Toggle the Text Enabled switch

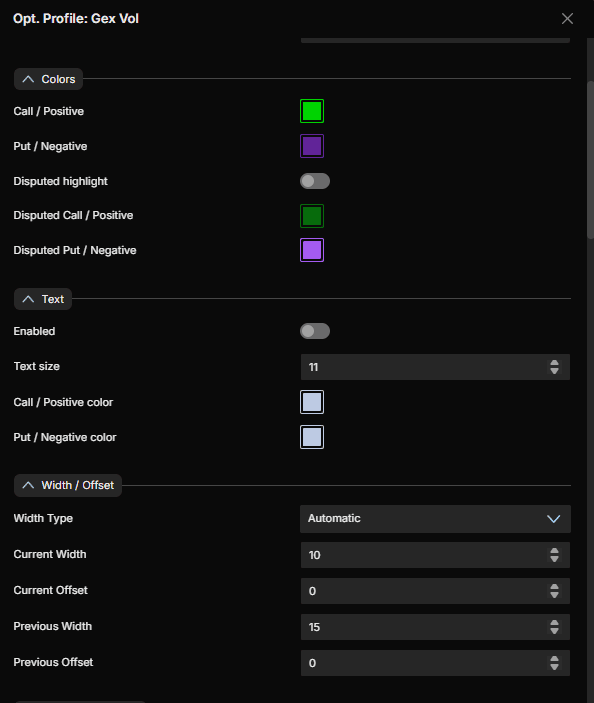315,331
